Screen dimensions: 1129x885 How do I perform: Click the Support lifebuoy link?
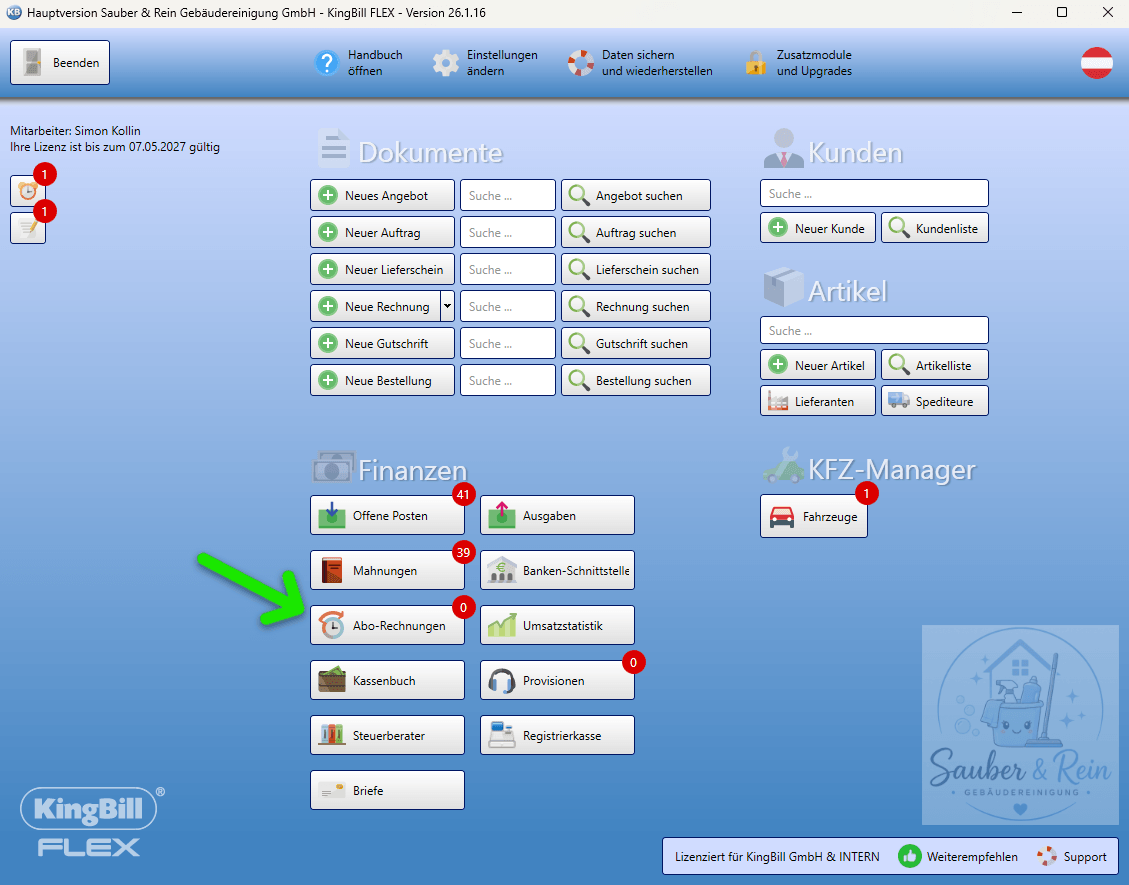[1071, 856]
